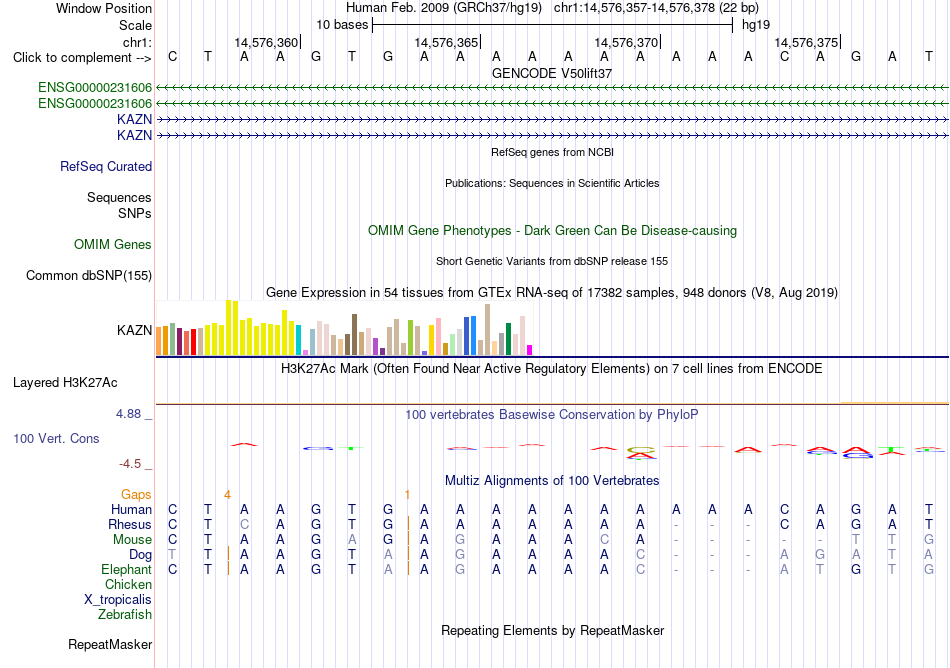Click the 100 Vert. Cons track label
Viewport: 950px width, 668px height.
pyautogui.click(x=56, y=438)
